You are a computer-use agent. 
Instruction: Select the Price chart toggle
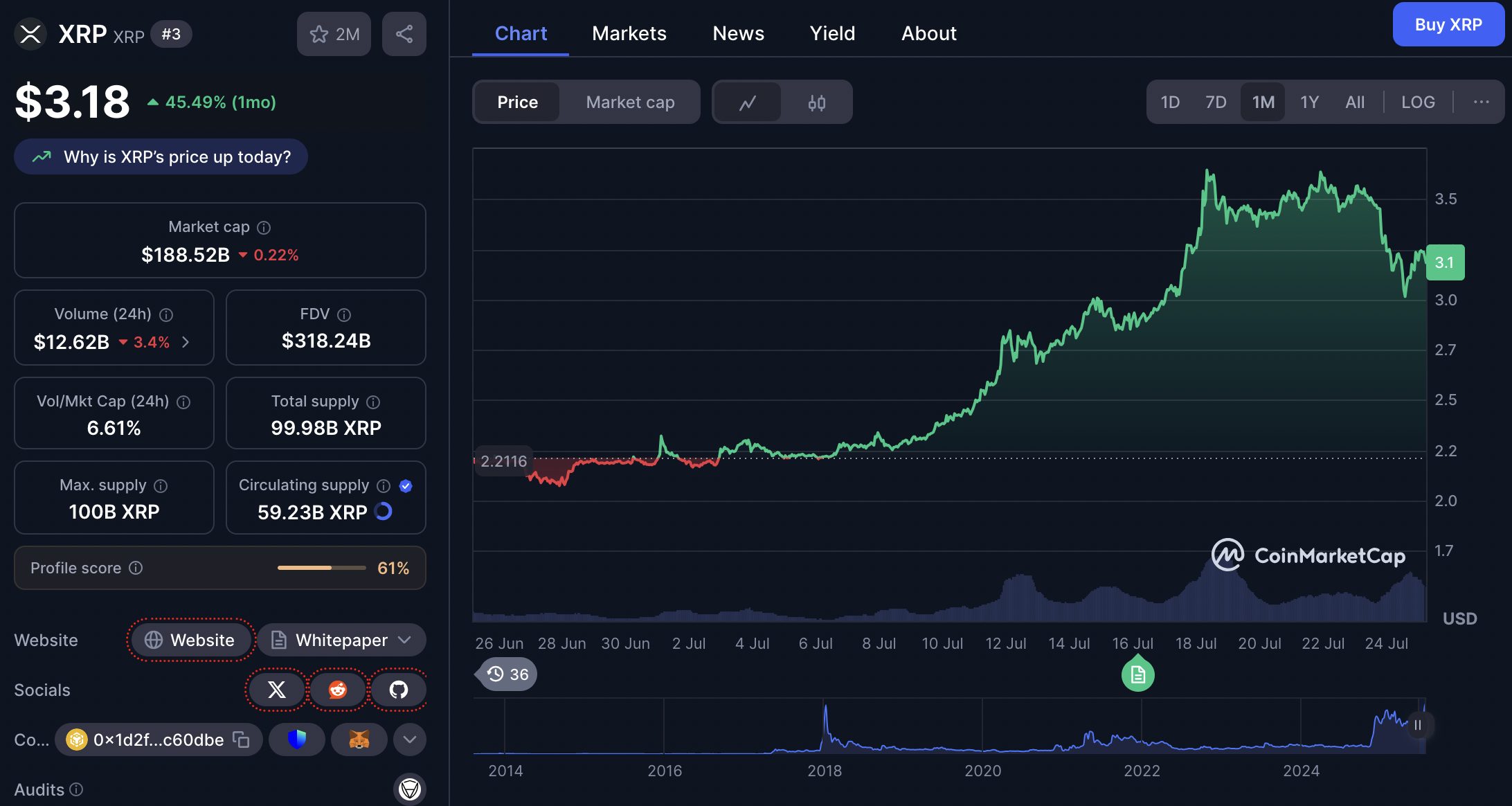(517, 102)
